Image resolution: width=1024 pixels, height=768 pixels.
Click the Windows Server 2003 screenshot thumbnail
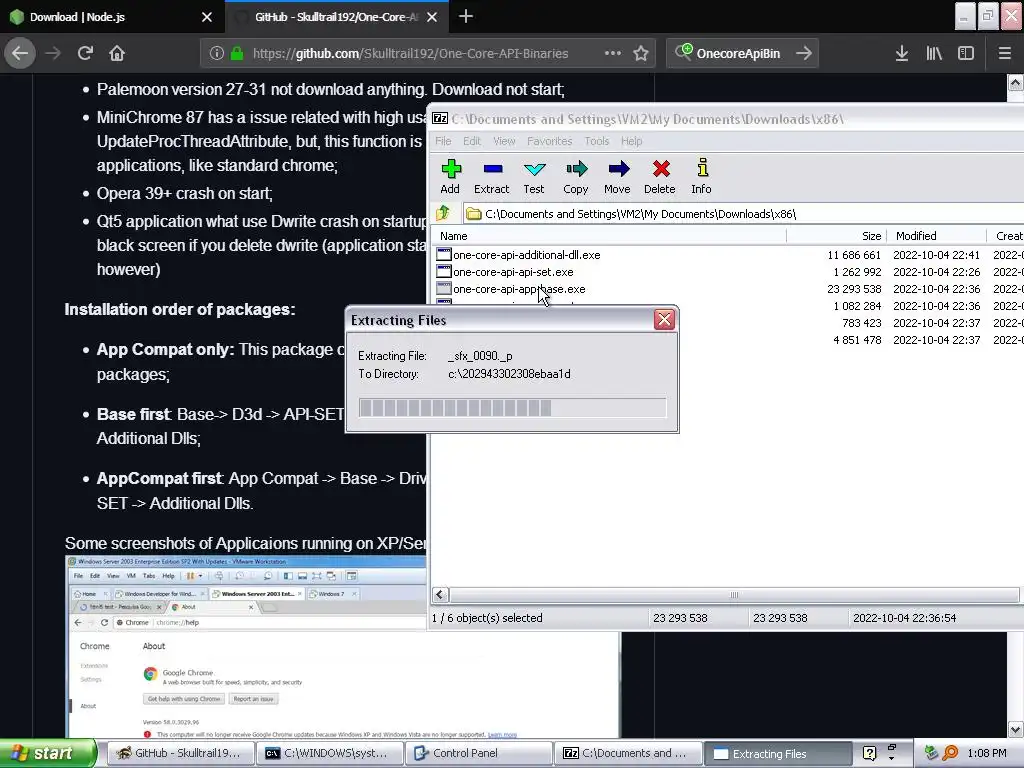click(343, 647)
